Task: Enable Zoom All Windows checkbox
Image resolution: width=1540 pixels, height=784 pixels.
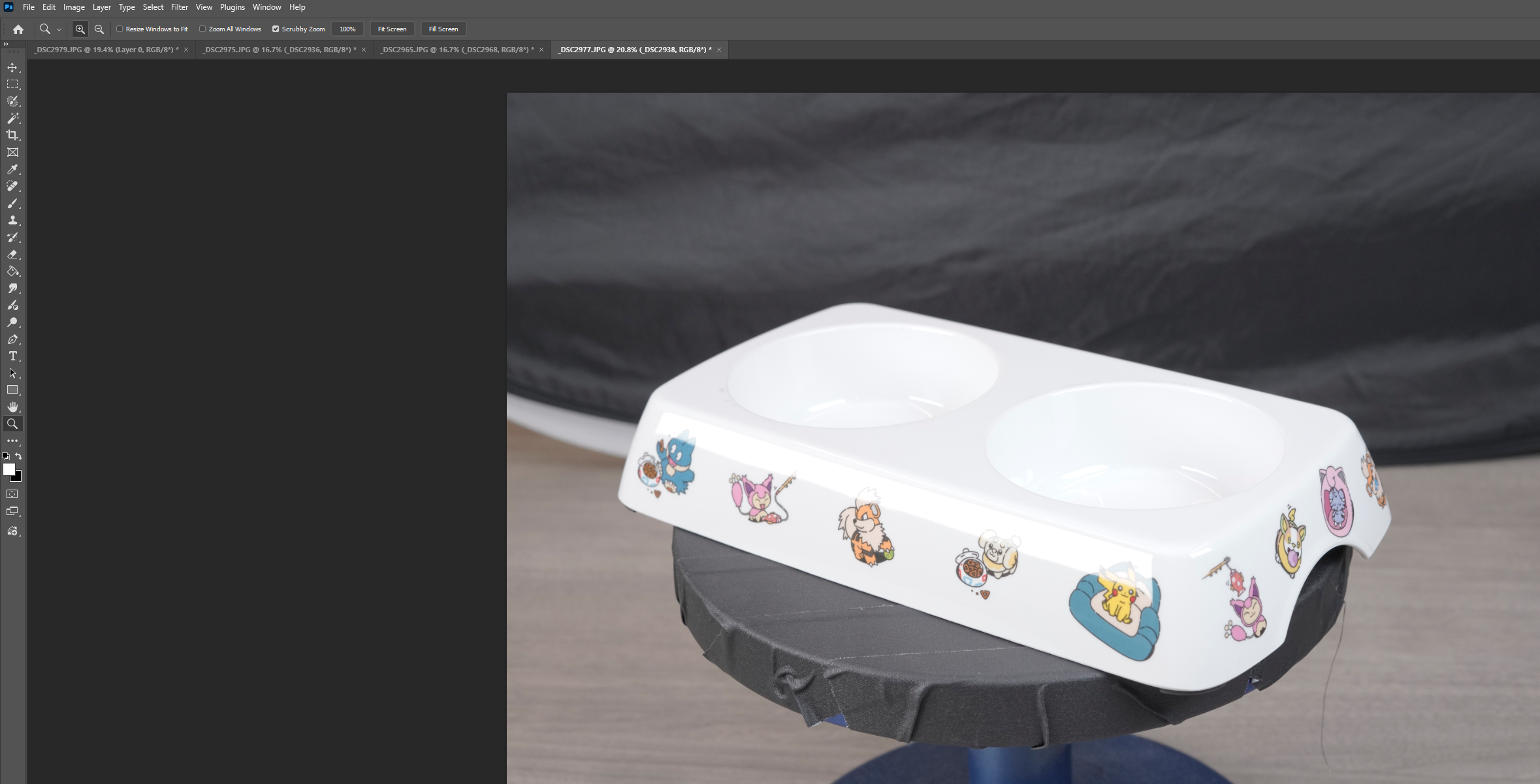Action: pos(202,29)
